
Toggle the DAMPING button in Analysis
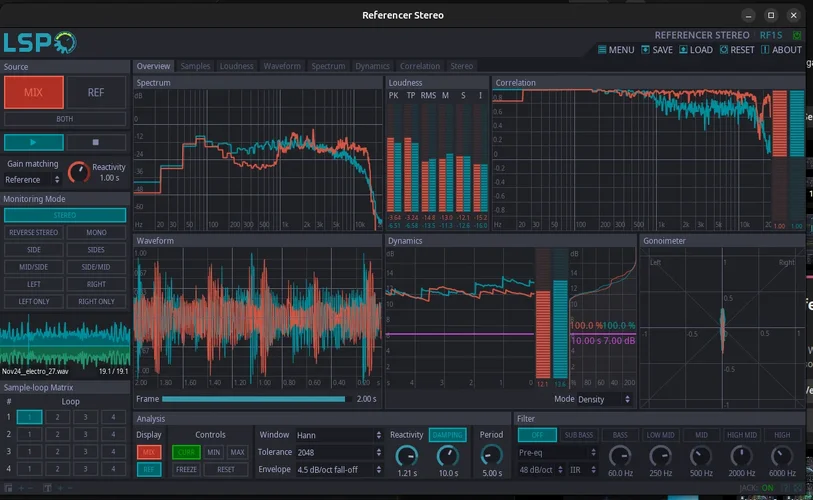click(x=447, y=435)
